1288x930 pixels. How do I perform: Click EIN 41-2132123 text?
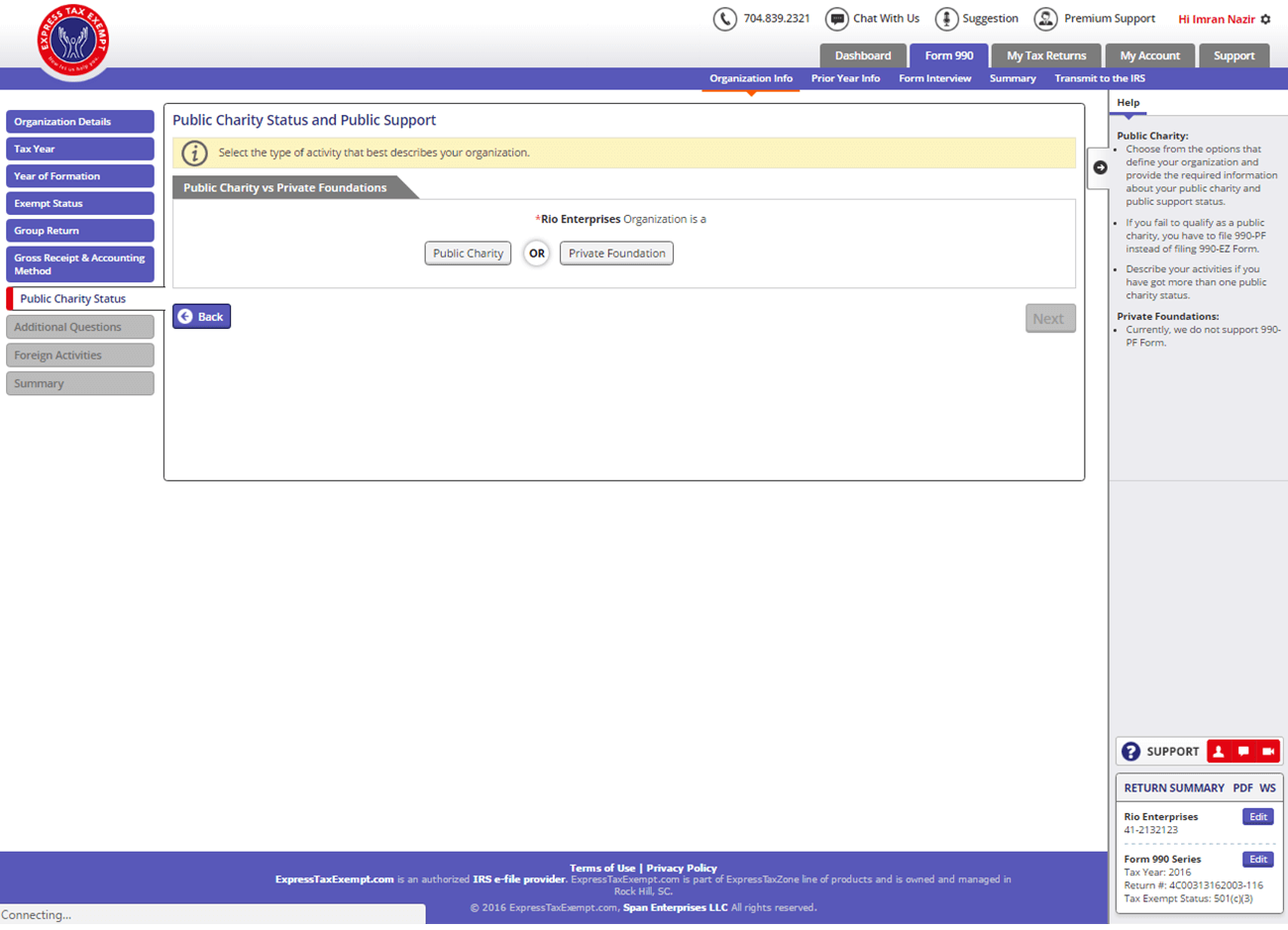coord(1151,830)
